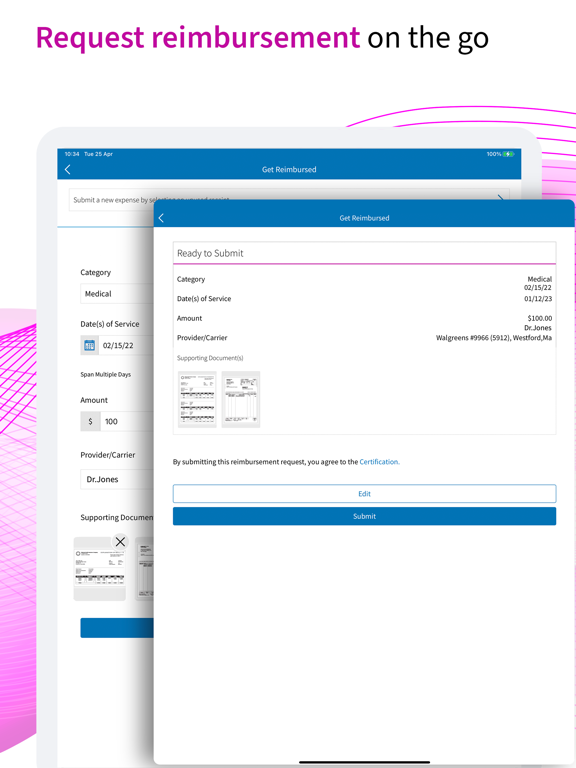Click the $100.00 amount value
576x768 pixels.
[x=540, y=318]
